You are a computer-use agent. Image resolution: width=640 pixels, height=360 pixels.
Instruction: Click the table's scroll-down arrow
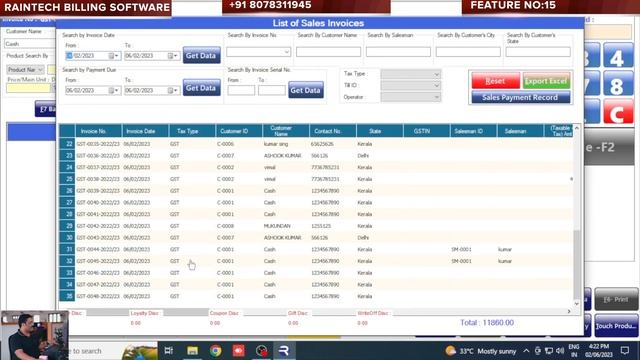[x=577, y=304]
